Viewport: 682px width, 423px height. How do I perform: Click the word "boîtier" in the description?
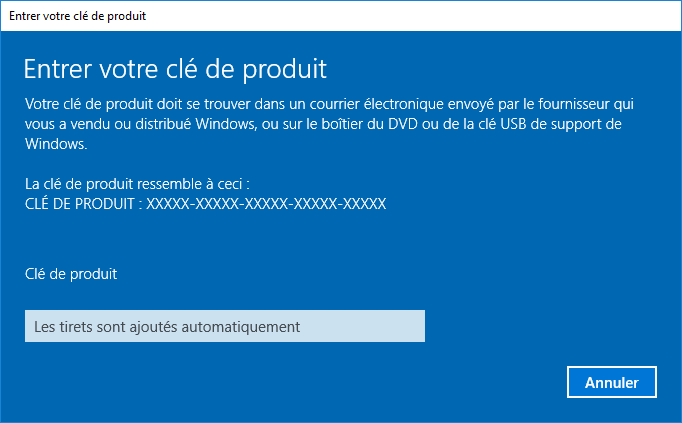pyautogui.click(x=349, y=124)
